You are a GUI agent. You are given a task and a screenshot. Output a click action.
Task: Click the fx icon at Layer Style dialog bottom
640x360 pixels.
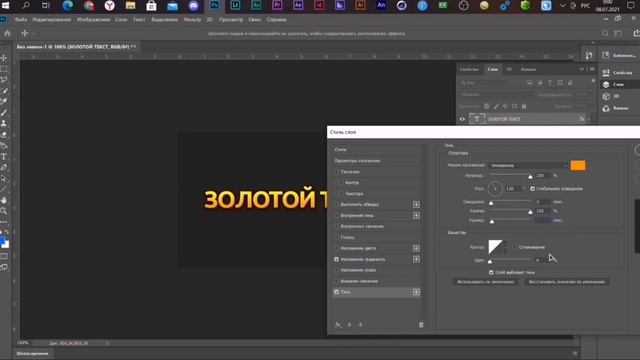[338, 324]
